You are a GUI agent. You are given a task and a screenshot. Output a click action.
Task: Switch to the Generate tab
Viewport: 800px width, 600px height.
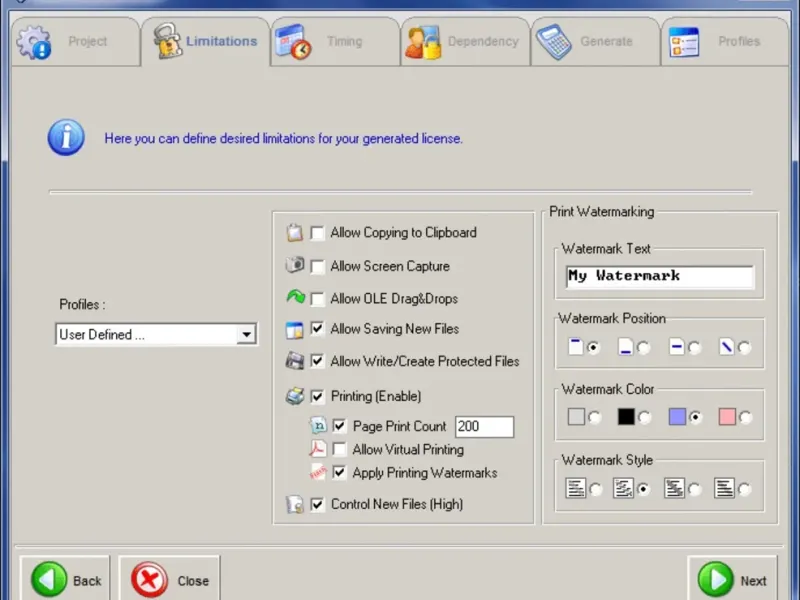click(596, 42)
